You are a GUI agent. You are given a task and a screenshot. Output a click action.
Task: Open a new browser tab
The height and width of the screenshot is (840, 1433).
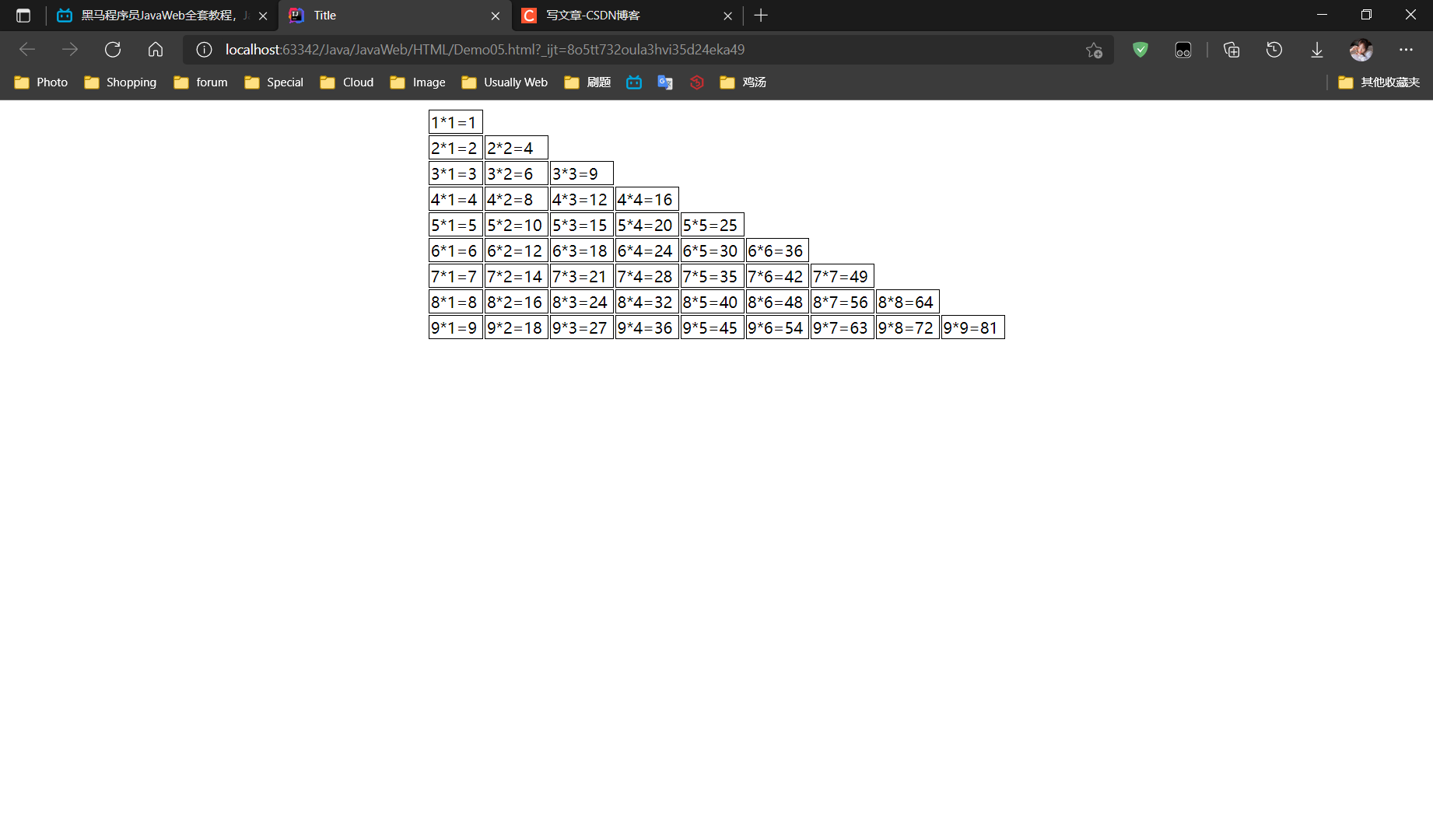pos(761,16)
